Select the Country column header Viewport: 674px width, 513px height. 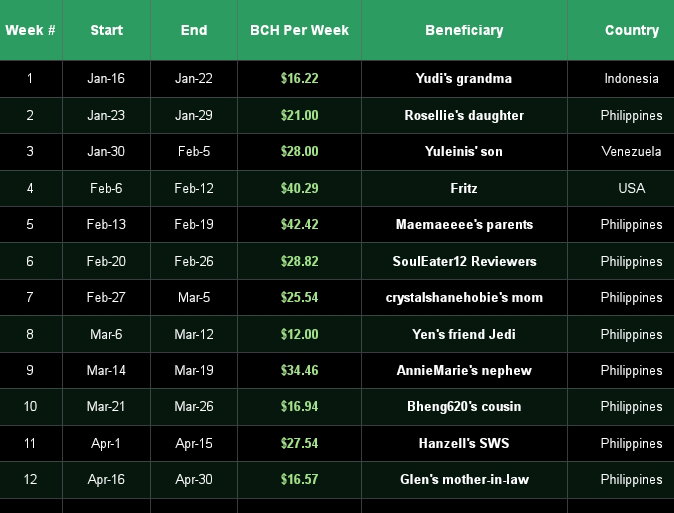click(621, 30)
